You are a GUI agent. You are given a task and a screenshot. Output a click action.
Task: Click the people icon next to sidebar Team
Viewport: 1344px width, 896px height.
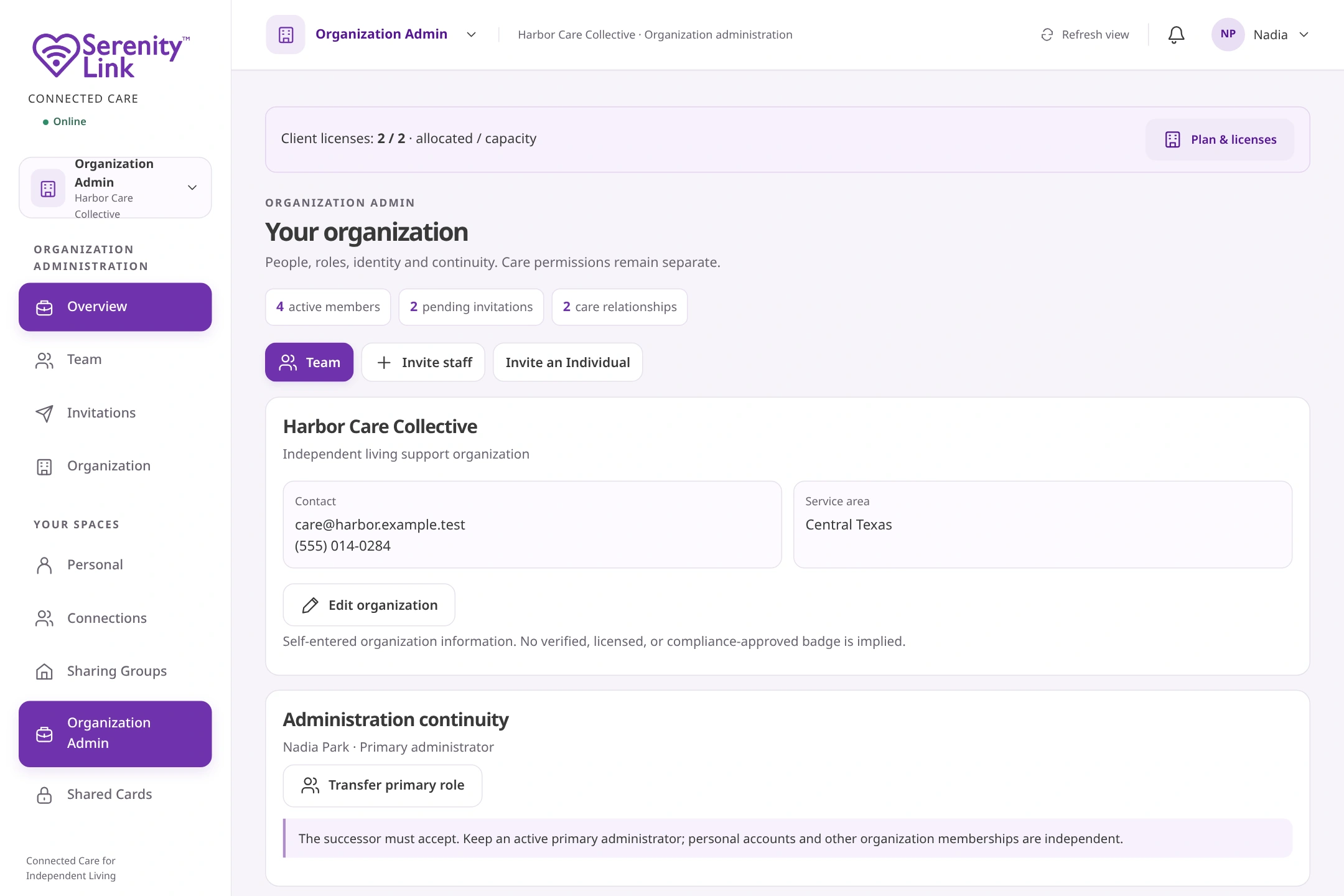(x=44, y=360)
